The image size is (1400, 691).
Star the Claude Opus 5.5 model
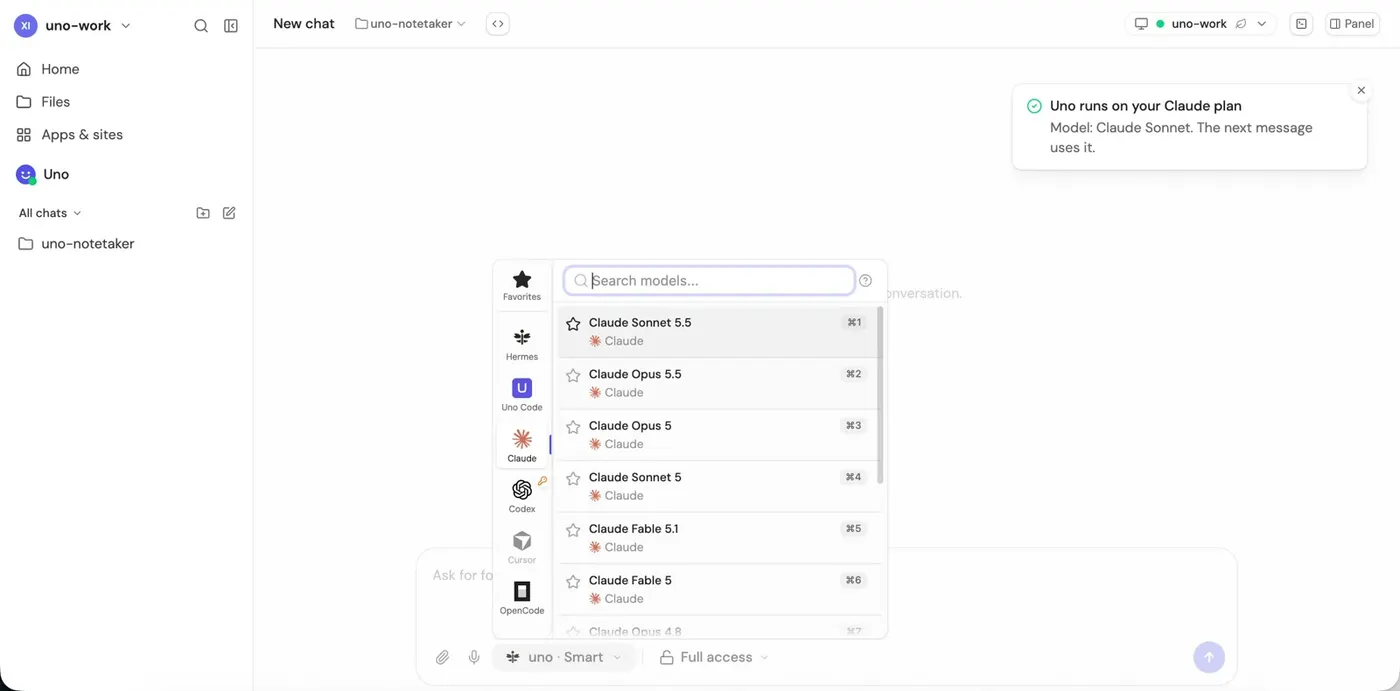click(x=573, y=375)
